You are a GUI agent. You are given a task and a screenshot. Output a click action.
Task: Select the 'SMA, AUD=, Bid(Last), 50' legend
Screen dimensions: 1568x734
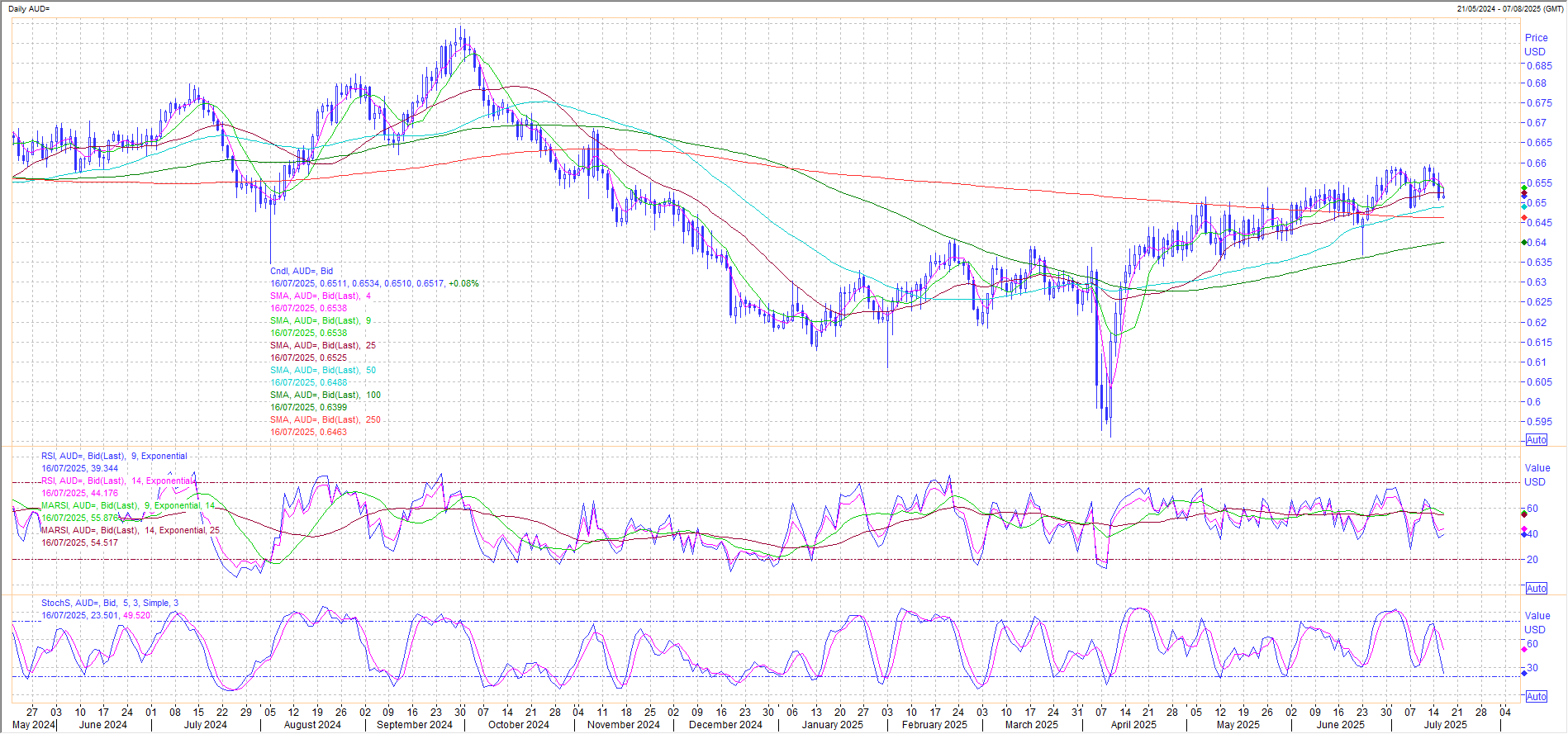323,370
